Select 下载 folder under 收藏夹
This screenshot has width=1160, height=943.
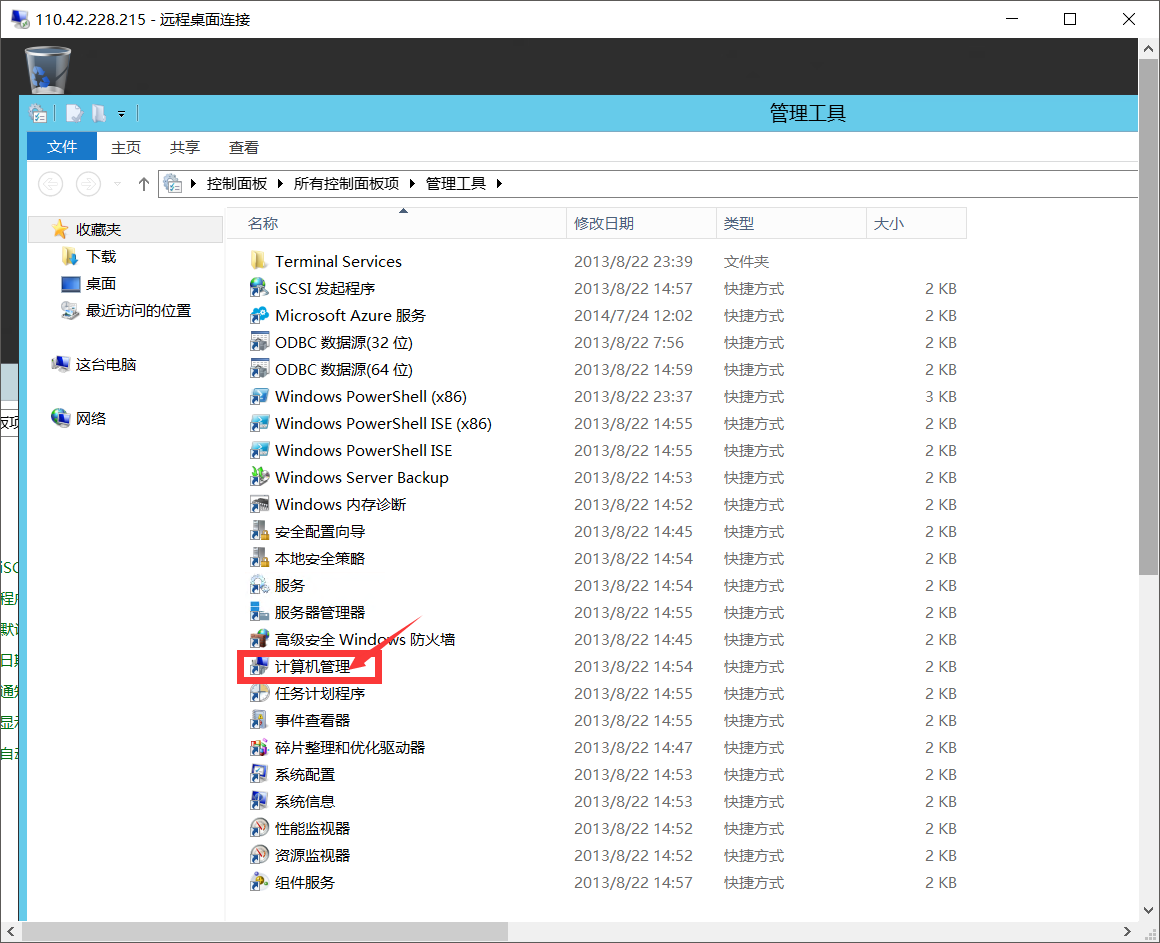(101, 256)
